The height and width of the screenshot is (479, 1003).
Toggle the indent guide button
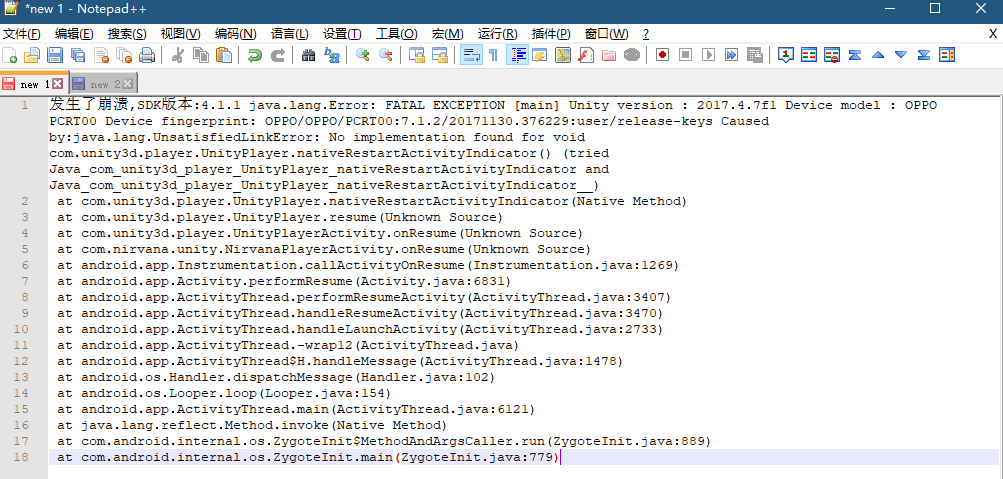(517, 56)
